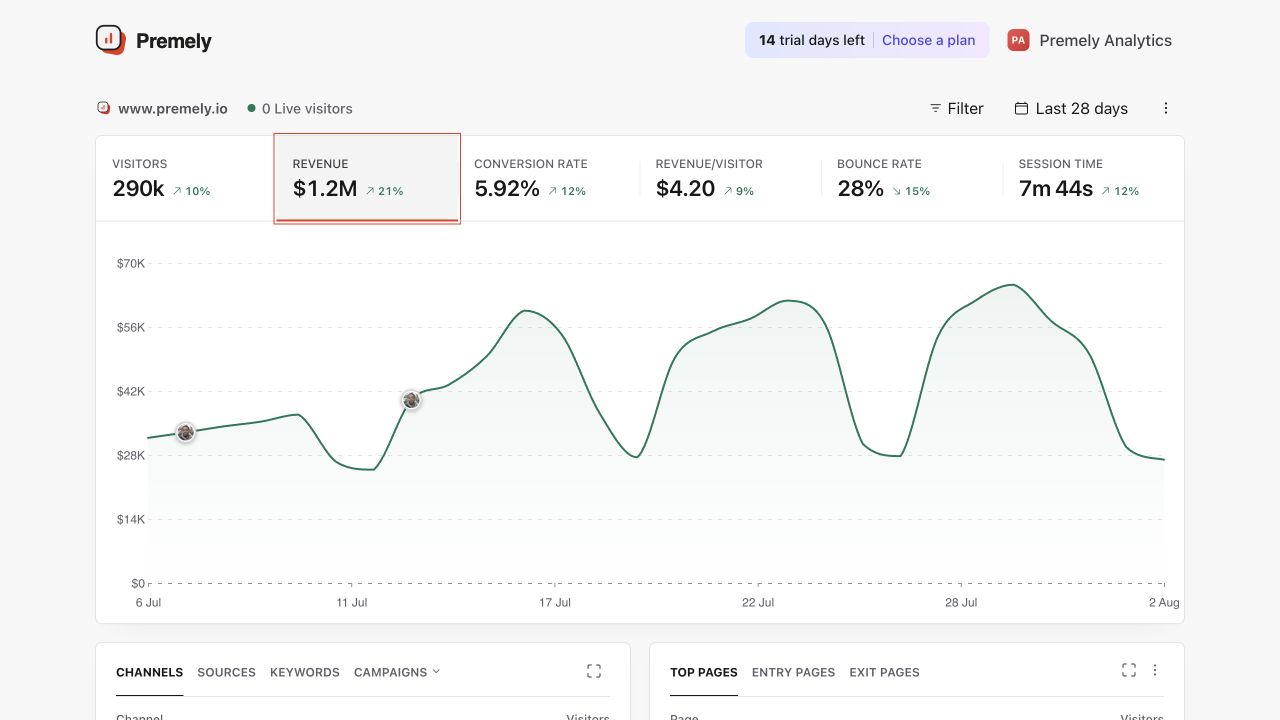Switch to the Sources tab

pos(226,672)
